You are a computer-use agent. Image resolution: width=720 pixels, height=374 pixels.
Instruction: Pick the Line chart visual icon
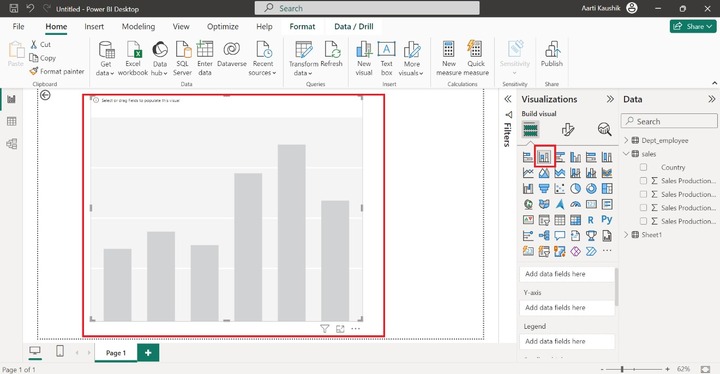(528, 173)
